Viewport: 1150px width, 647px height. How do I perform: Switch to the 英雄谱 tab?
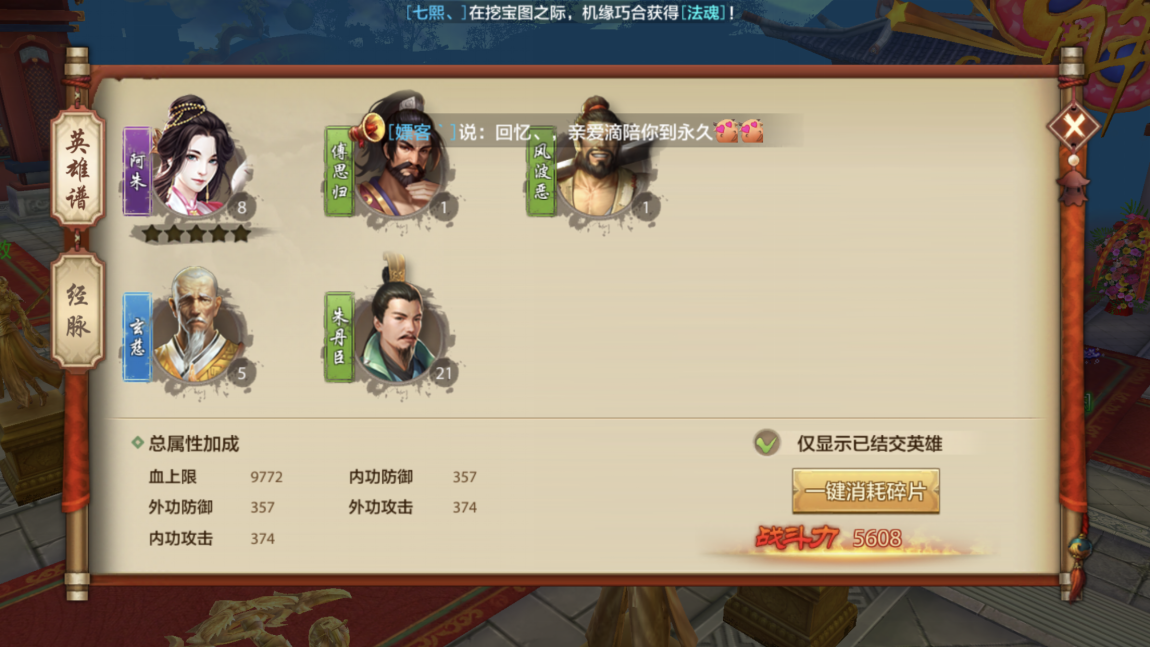pos(78,169)
